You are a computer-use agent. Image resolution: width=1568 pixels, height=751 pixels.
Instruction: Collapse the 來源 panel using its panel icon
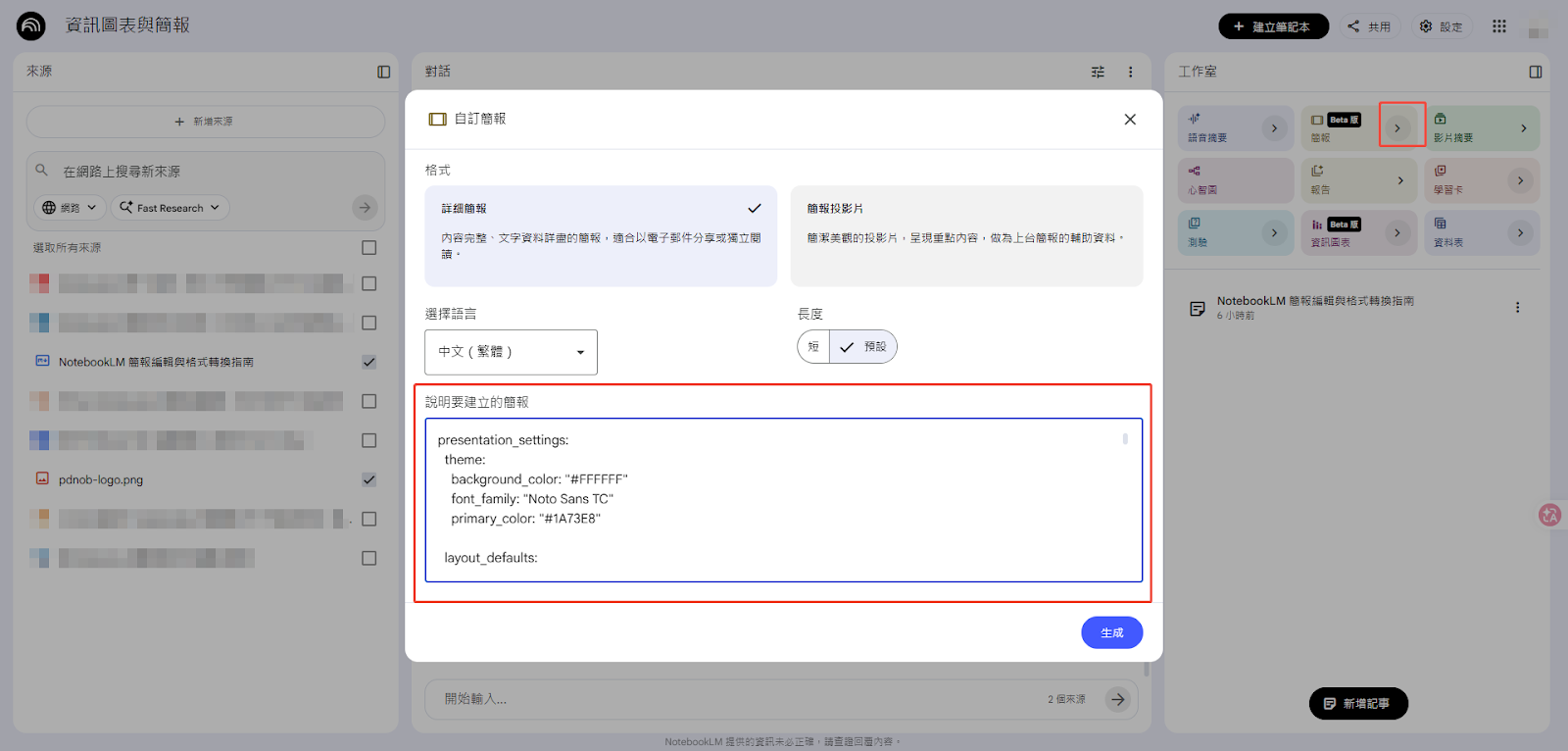tap(383, 72)
